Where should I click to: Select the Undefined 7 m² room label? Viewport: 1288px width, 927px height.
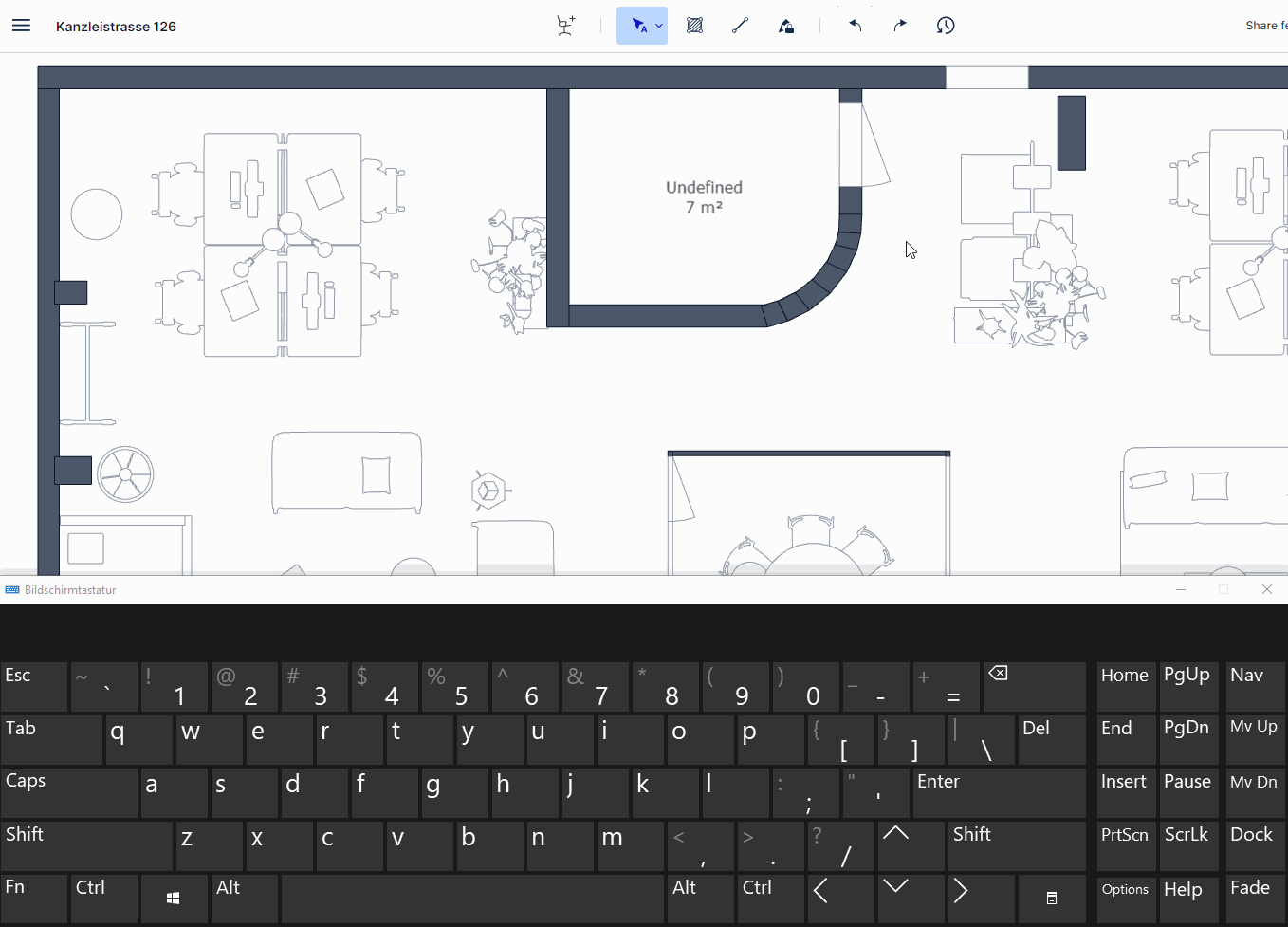[x=704, y=197]
